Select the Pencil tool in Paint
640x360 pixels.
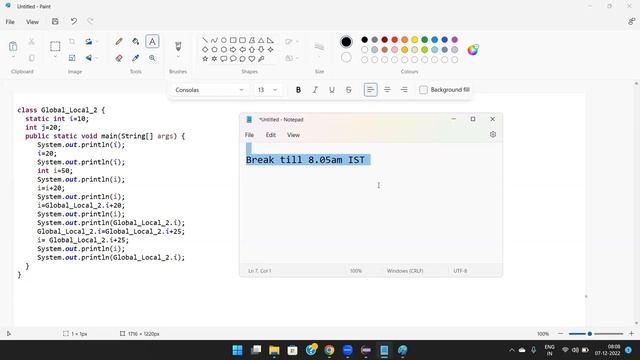click(x=119, y=41)
